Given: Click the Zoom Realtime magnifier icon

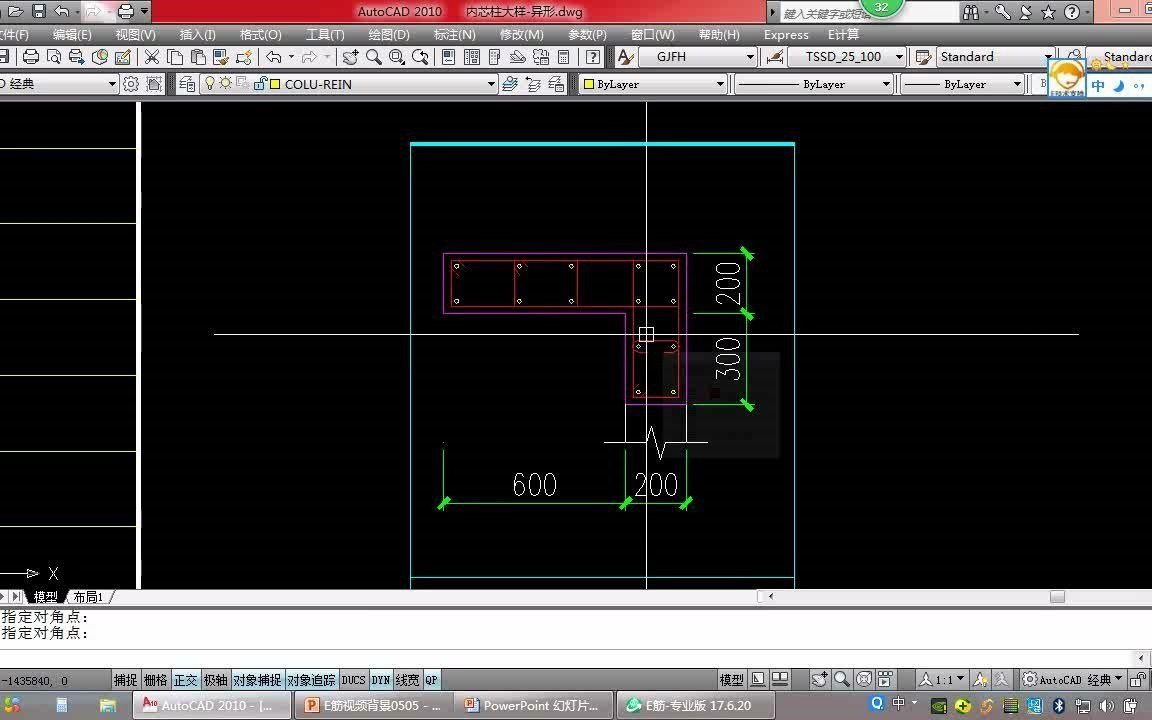Looking at the screenshot, I should pyautogui.click(x=374, y=57).
